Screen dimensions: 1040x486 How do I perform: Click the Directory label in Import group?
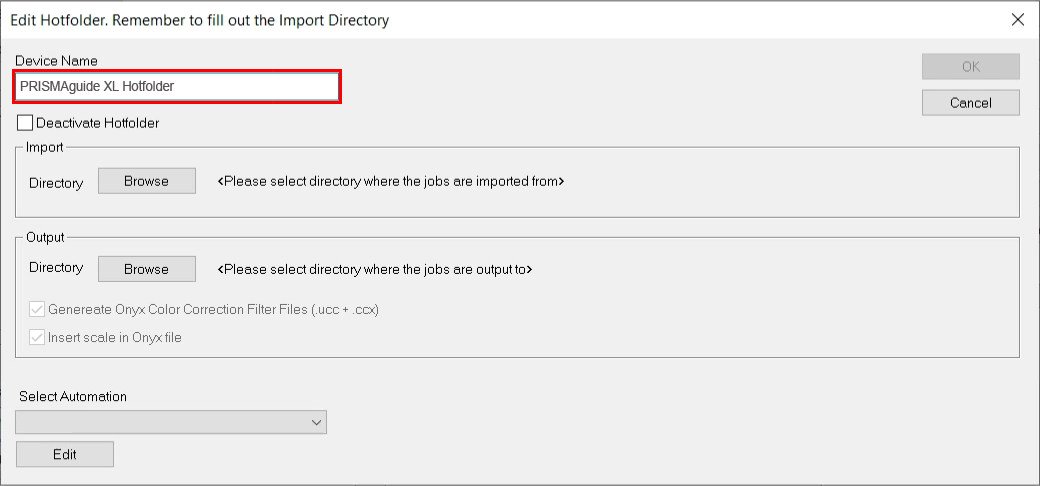(x=56, y=184)
